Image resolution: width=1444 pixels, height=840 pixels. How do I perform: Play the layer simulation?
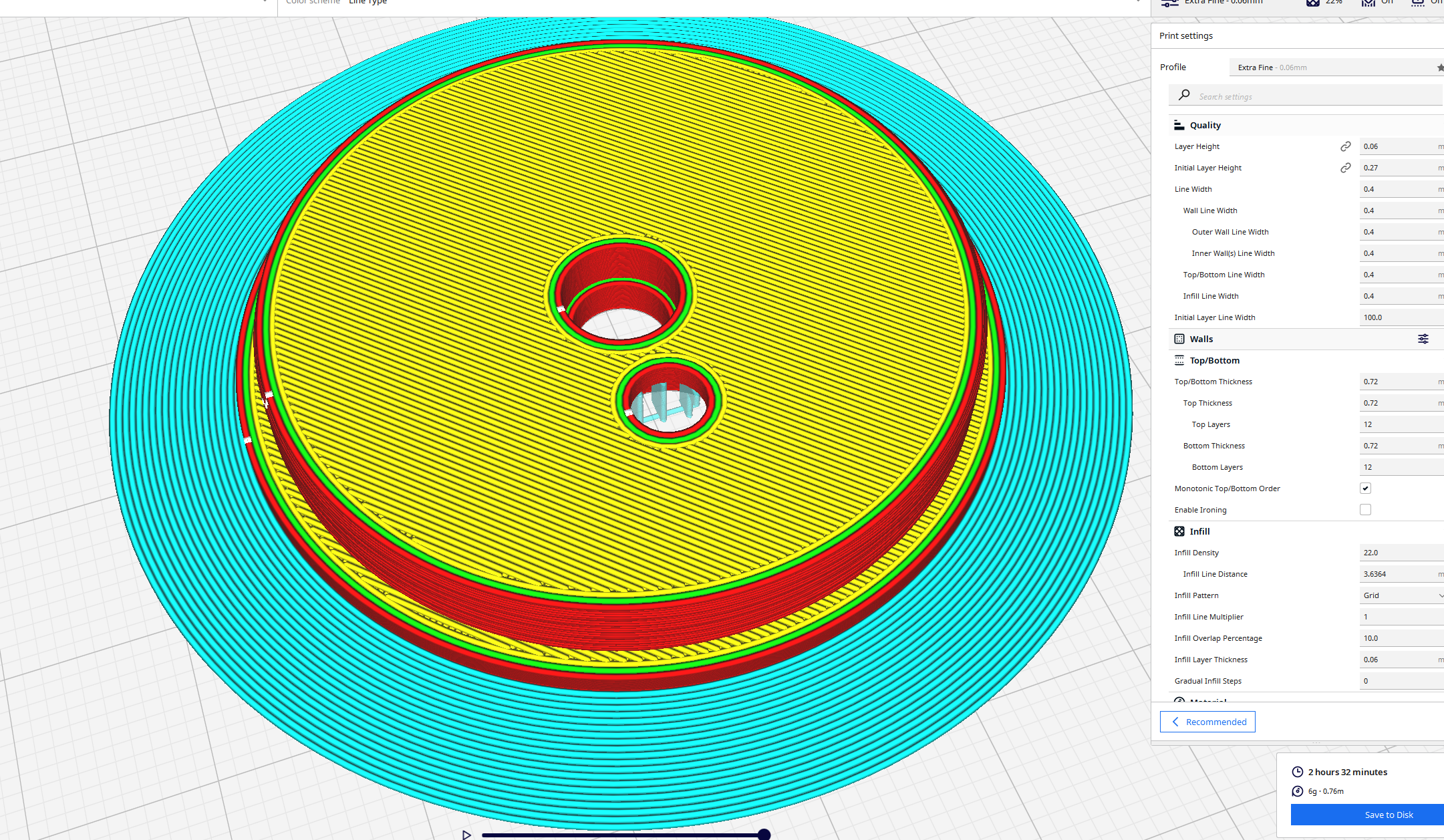click(466, 835)
